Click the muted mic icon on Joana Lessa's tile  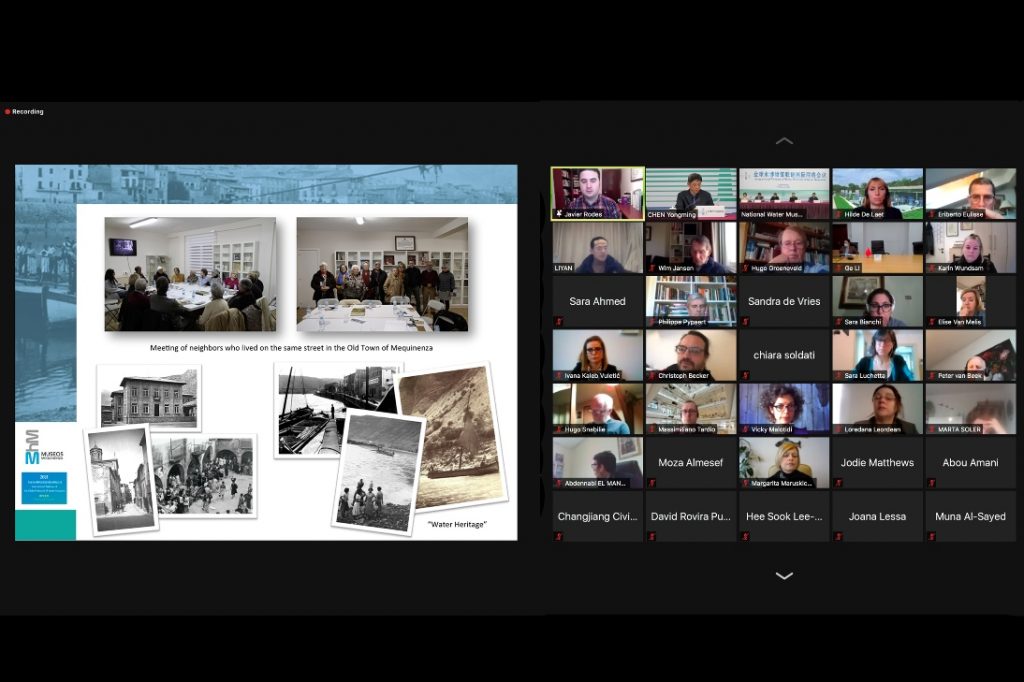point(839,537)
